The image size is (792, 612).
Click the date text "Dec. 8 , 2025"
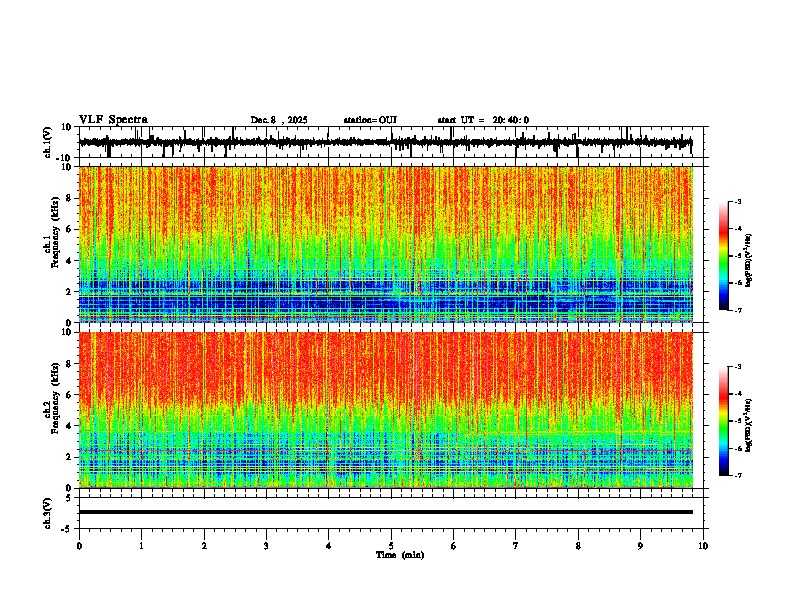coord(279,120)
